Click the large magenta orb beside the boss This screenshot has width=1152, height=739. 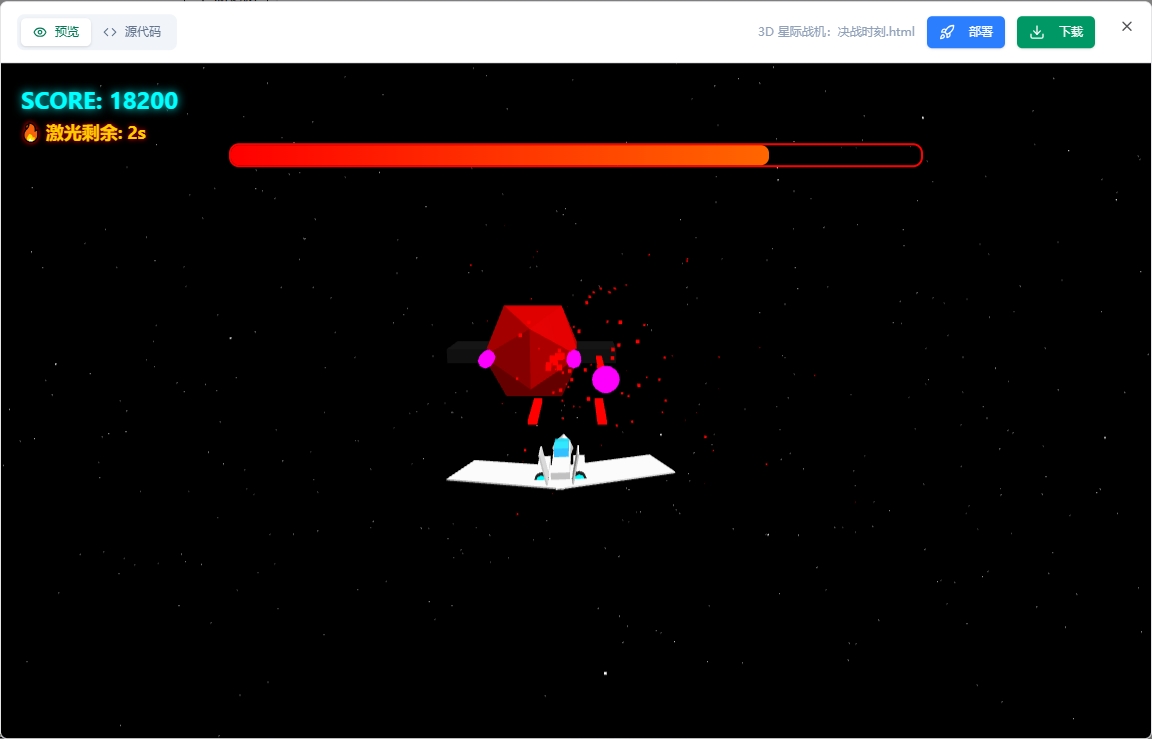point(606,380)
